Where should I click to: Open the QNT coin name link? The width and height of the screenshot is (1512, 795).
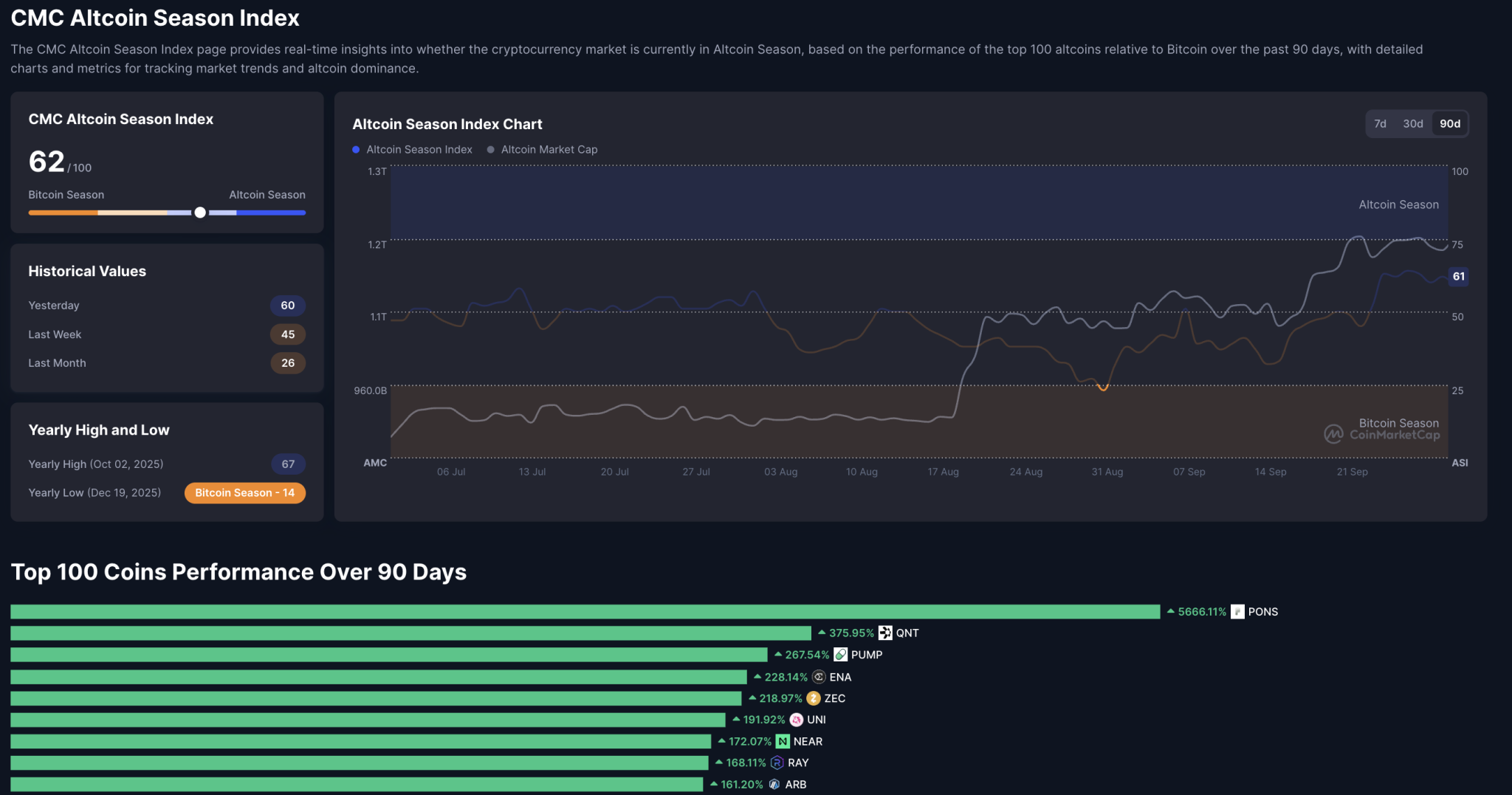point(907,633)
